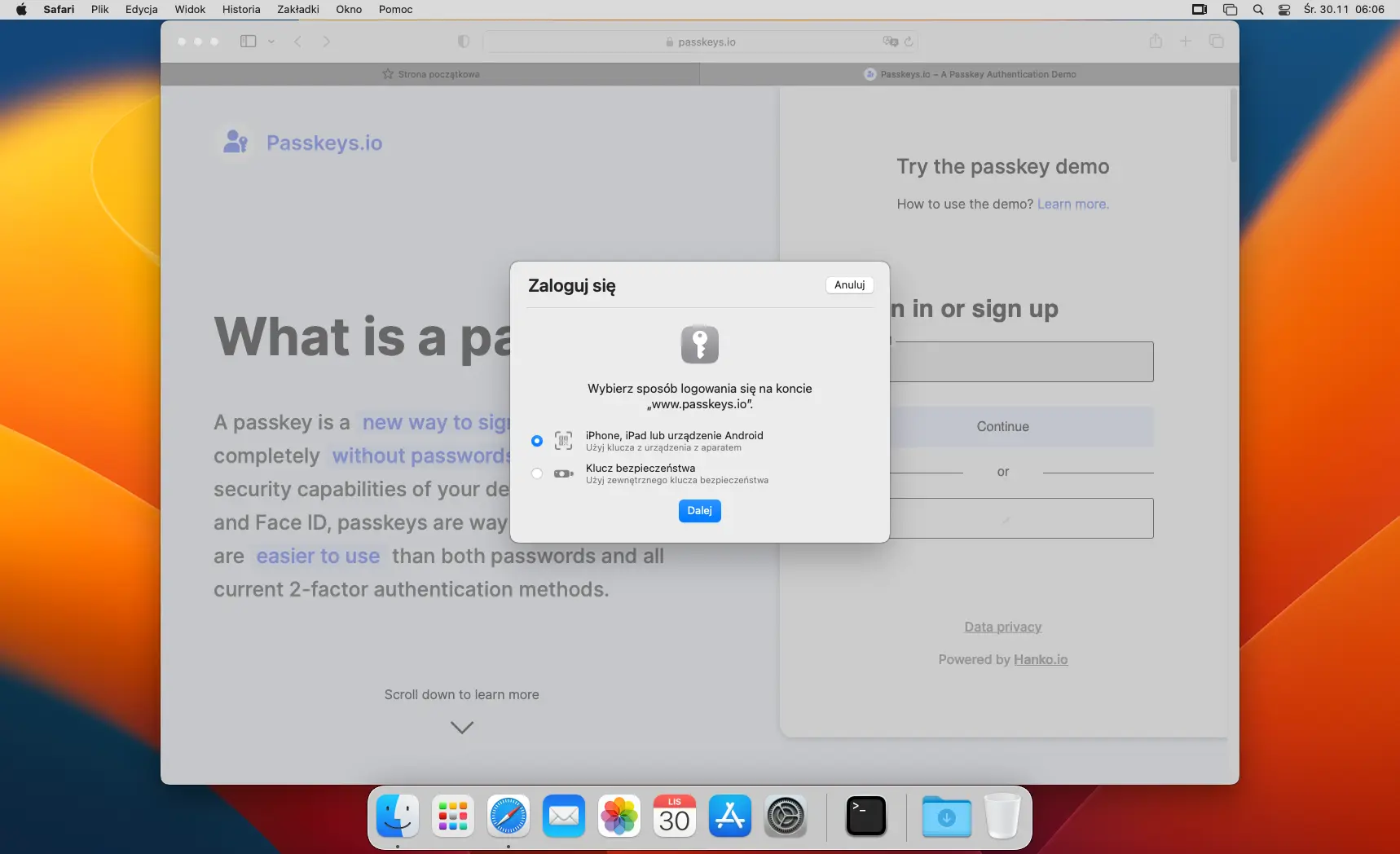Open Control Center icon
Image resolution: width=1400 pixels, height=854 pixels.
coord(1284,10)
